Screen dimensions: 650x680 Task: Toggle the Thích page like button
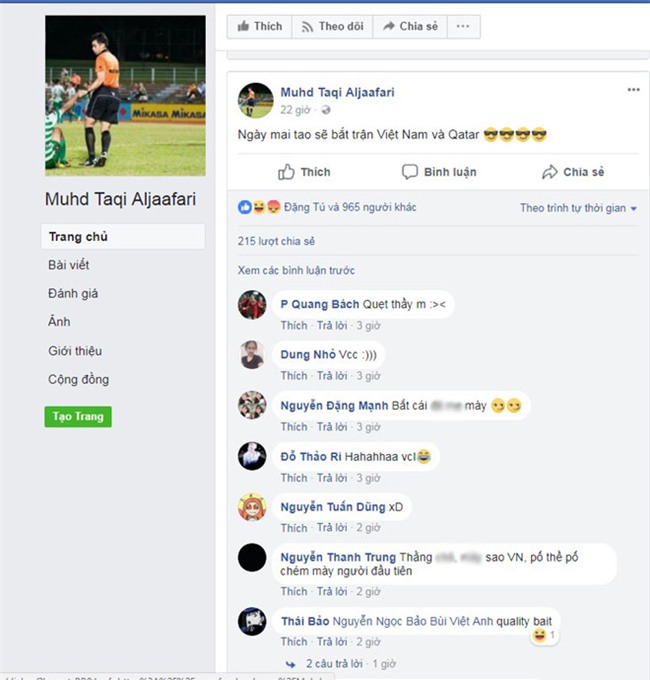tap(259, 27)
